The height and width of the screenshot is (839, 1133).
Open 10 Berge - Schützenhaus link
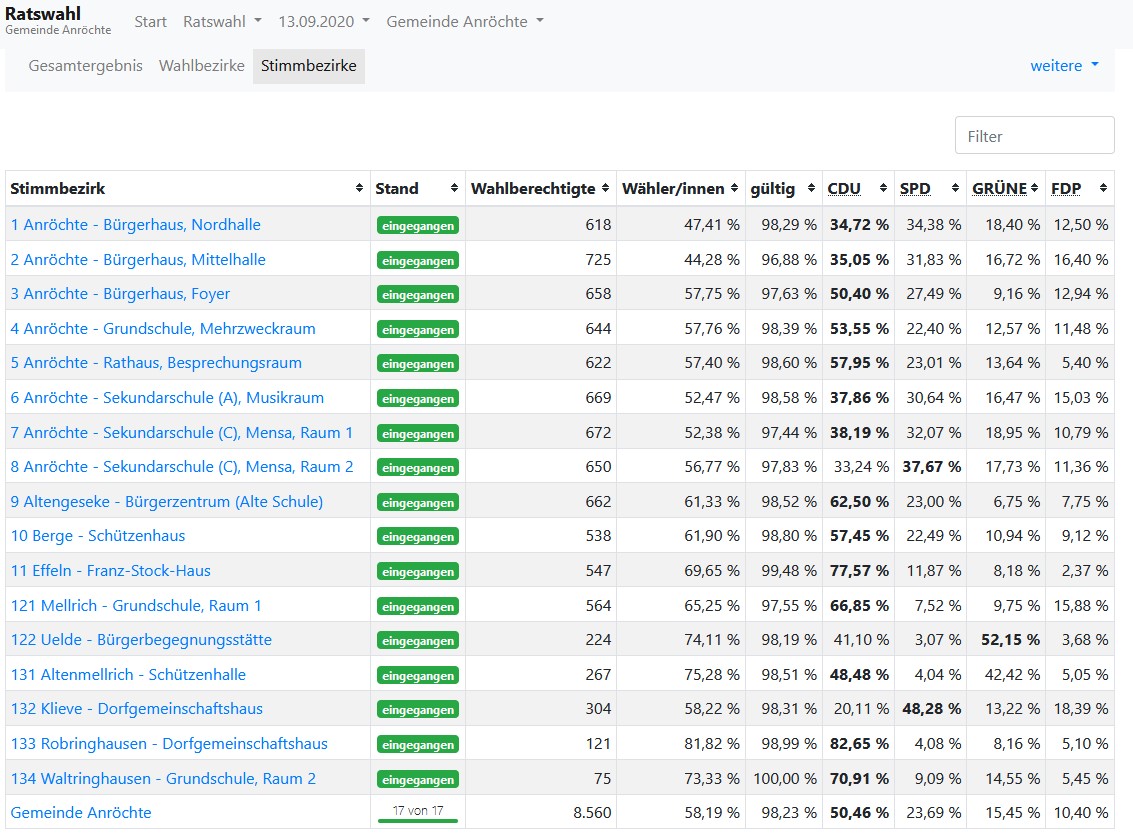[98, 535]
